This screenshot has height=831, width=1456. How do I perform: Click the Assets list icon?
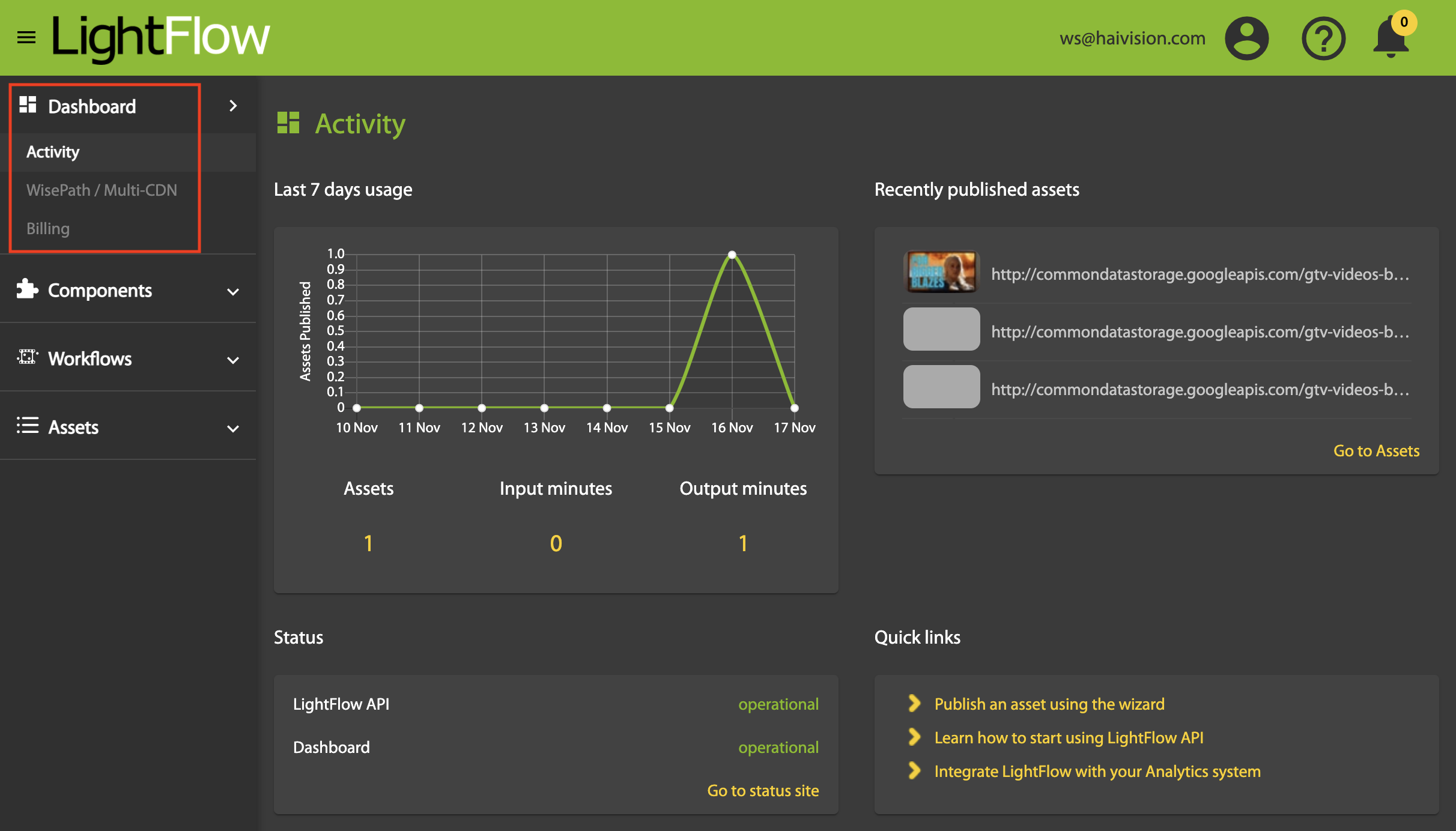point(28,426)
